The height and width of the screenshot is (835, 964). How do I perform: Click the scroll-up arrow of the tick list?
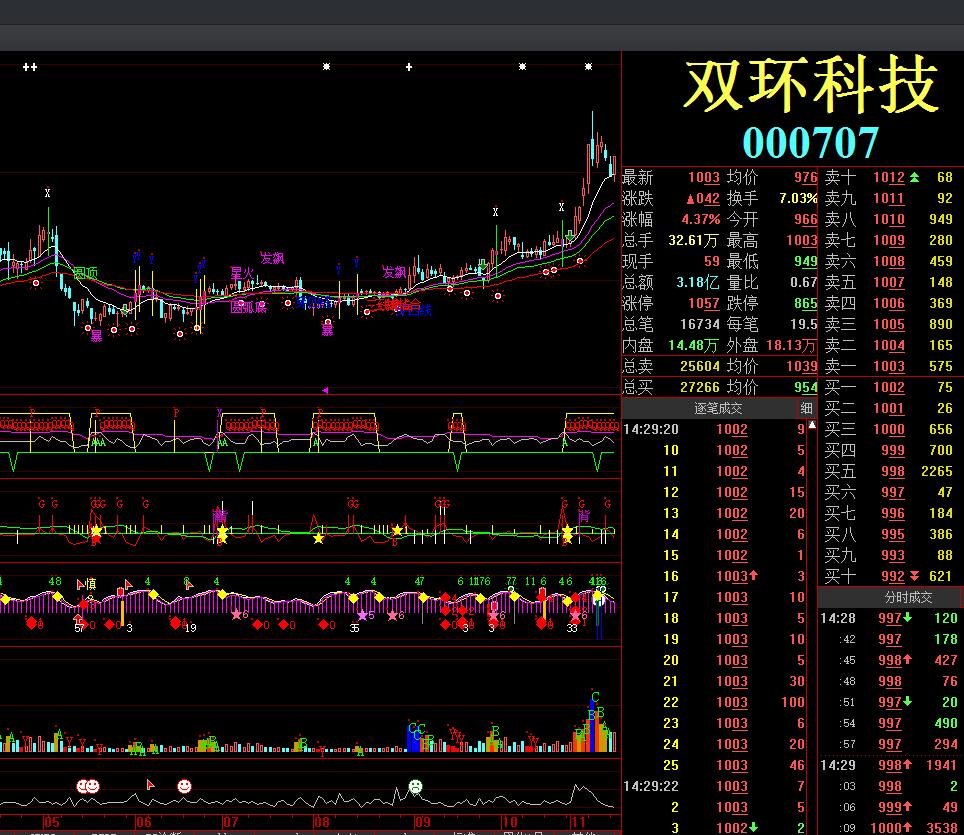(x=812, y=425)
